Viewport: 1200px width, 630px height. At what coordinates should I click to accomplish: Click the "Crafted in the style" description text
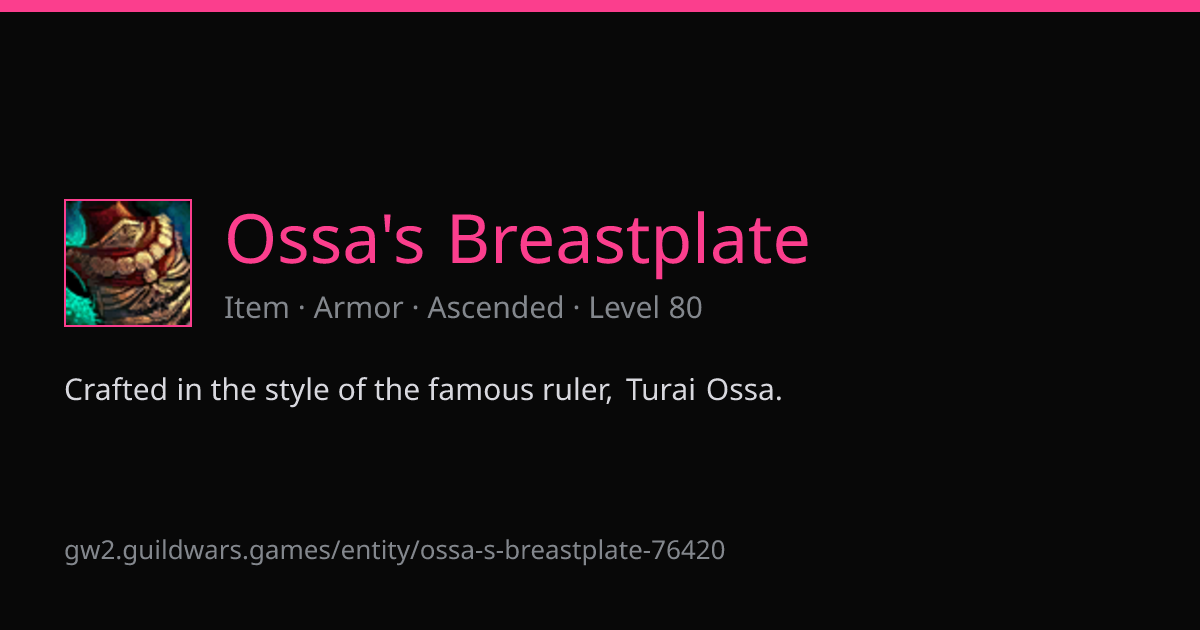(x=424, y=390)
